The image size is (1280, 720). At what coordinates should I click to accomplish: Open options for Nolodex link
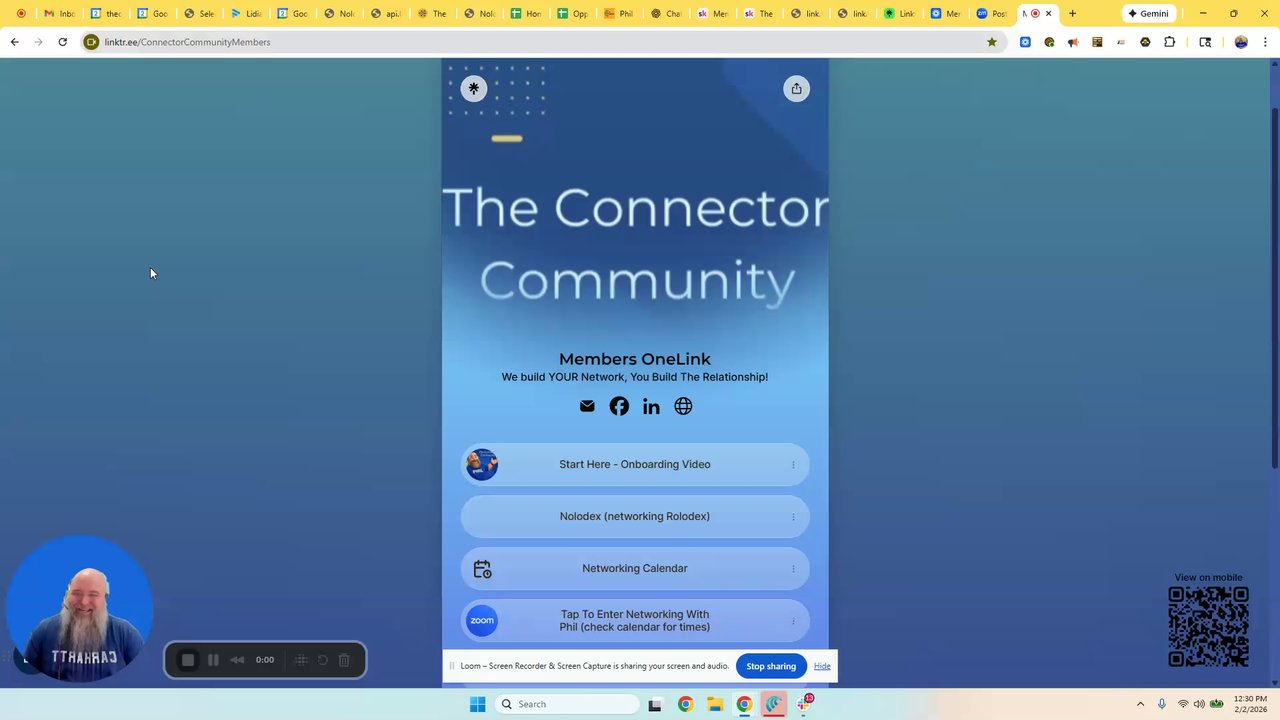(x=793, y=517)
